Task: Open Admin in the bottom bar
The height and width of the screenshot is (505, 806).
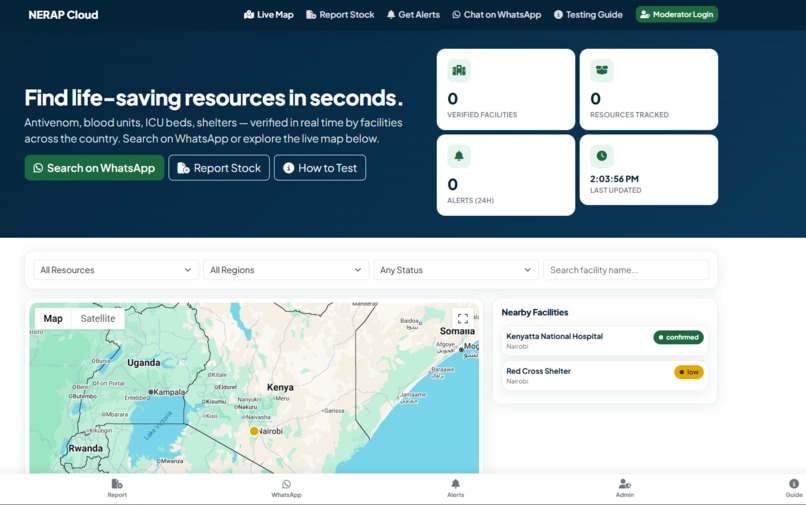Action: 625,489
